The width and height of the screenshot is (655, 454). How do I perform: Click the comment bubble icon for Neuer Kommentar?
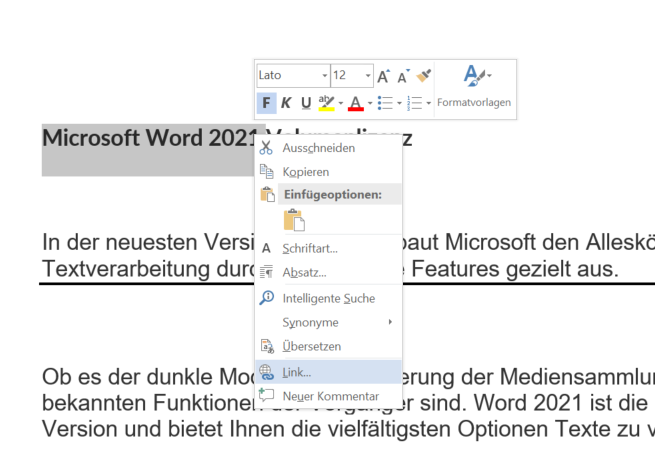[267, 395]
